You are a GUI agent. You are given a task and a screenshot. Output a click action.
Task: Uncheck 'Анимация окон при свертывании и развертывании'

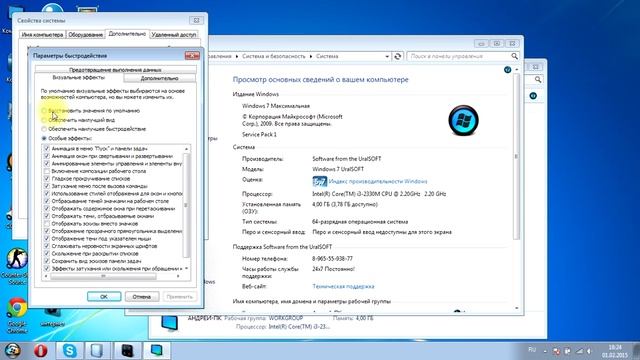coord(47,156)
